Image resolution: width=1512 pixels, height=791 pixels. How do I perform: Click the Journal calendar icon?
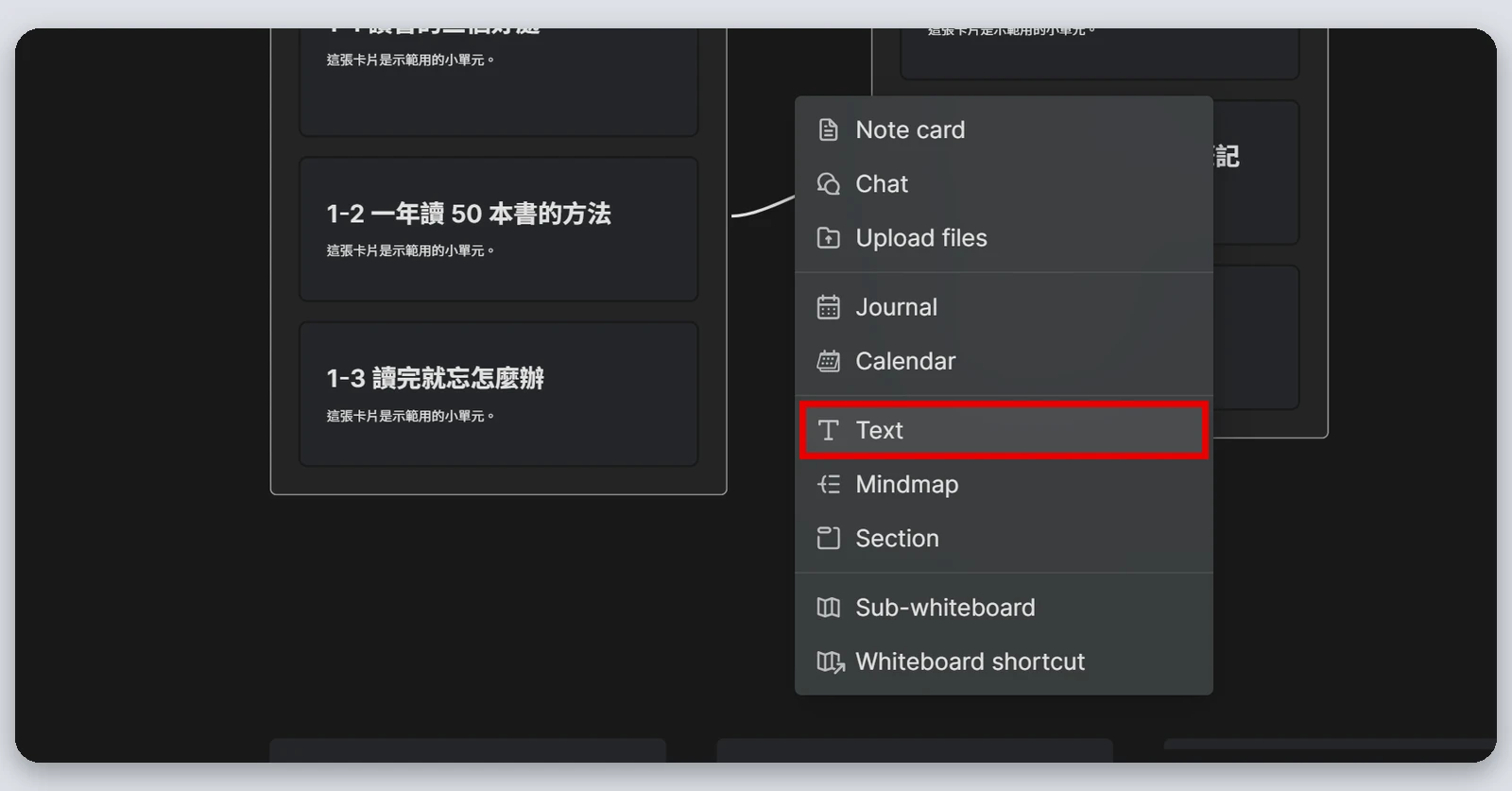point(828,307)
